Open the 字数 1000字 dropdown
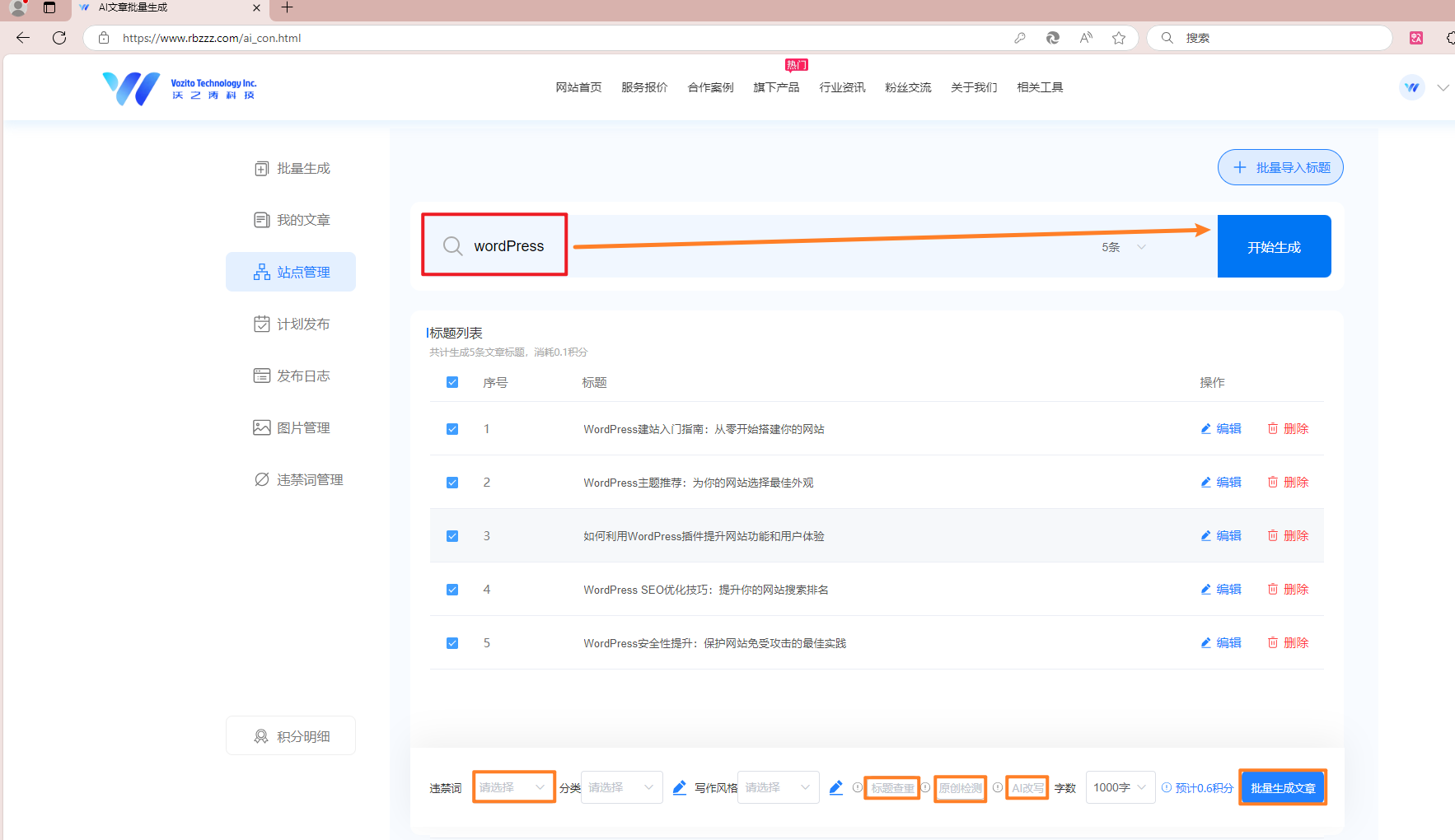1455x840 pixels. pos(1120,787)
